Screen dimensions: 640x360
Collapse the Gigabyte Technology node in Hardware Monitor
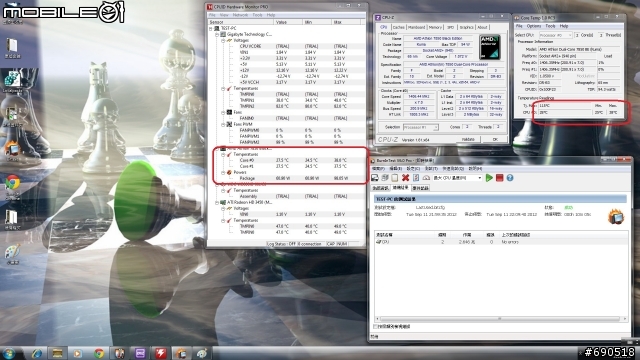[217, 35]
